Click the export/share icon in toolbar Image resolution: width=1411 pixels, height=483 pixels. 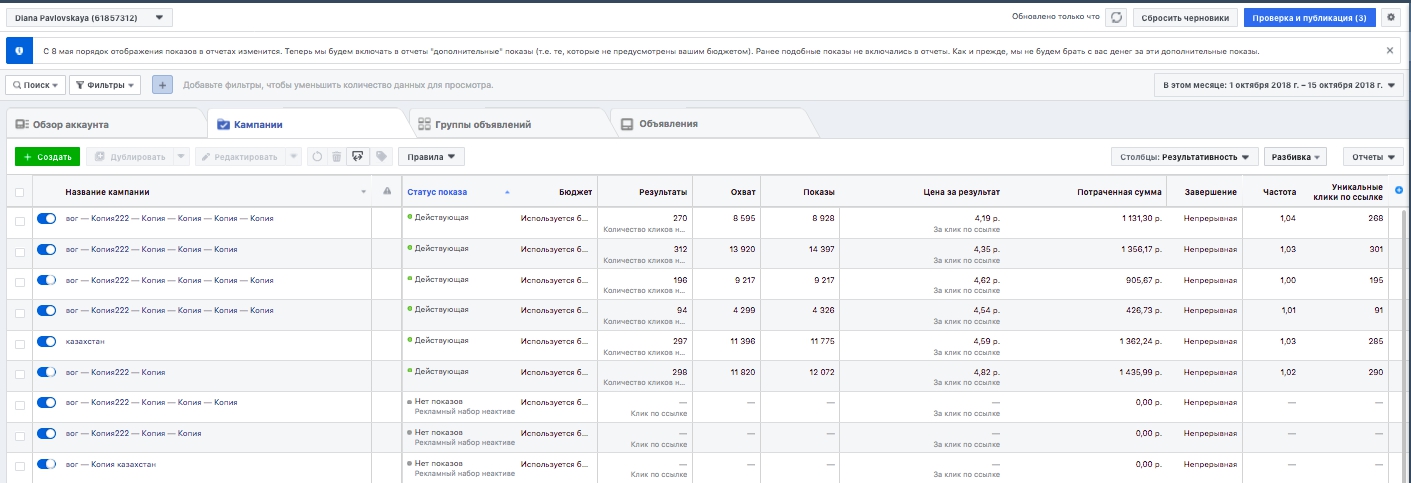coord(358,156)
